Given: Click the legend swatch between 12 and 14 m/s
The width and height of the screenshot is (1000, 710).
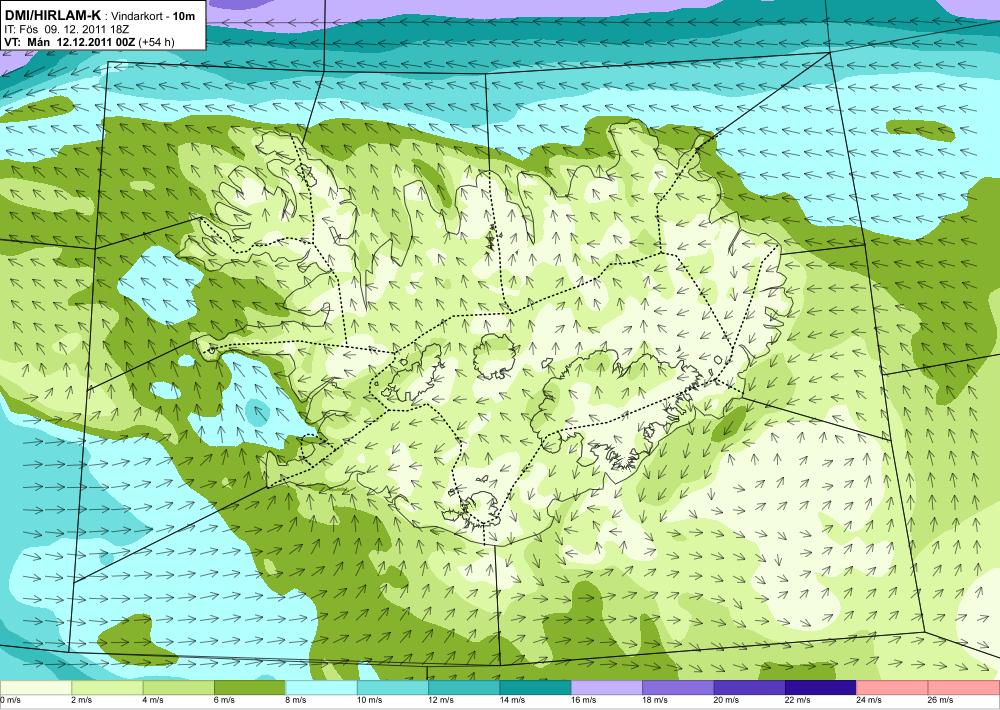Looking at the screenshot, I should (x=464, y=688).
